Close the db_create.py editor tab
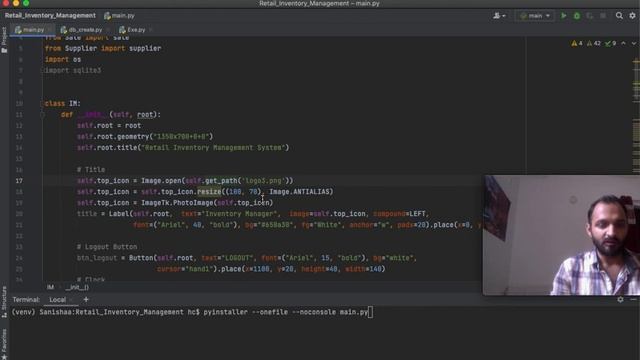Image resolution: width=640 pixels, height=360 pixels. click(108, 30)
